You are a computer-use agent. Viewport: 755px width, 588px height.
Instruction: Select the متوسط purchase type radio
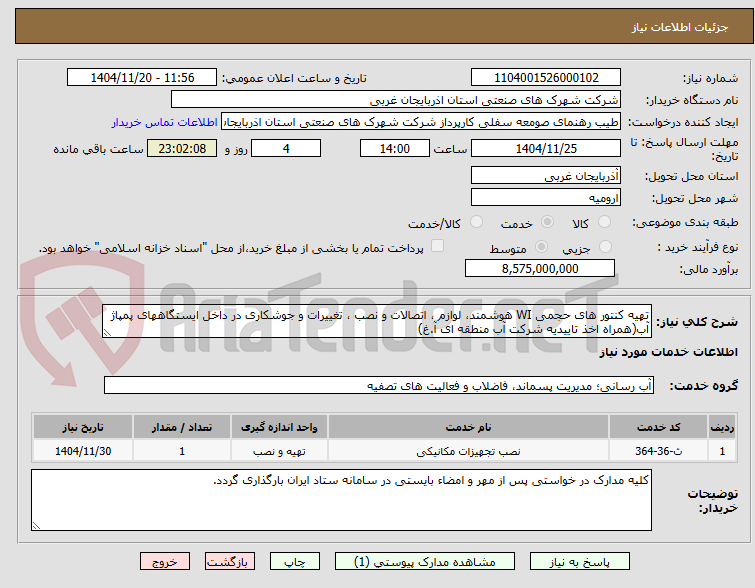[x=541, y=247]
